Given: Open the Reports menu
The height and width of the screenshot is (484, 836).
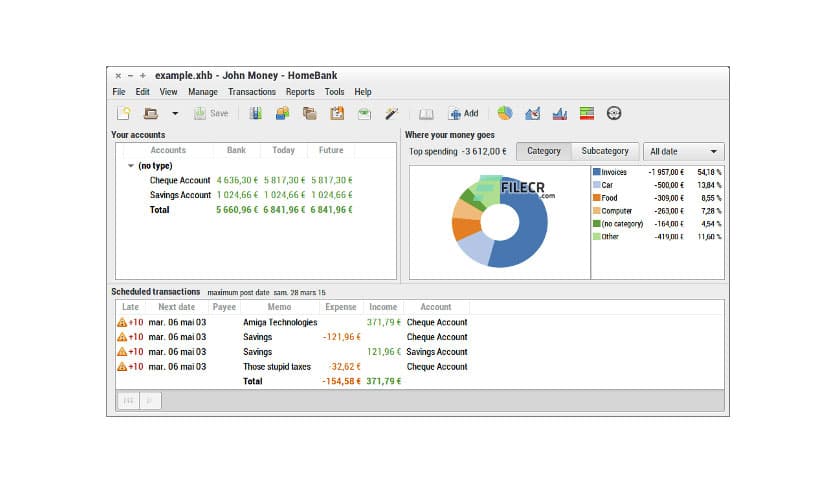Looking at the screenshot, I should 300,92.
